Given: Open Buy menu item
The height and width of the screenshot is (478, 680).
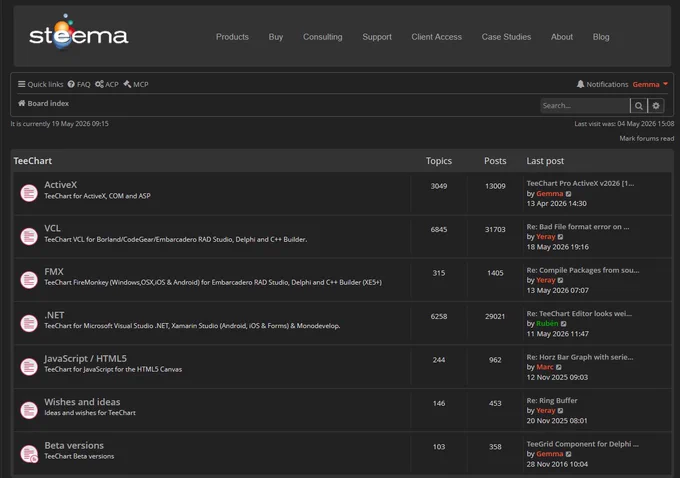Looking at the screenshot, I should click(x=276, y=37).
